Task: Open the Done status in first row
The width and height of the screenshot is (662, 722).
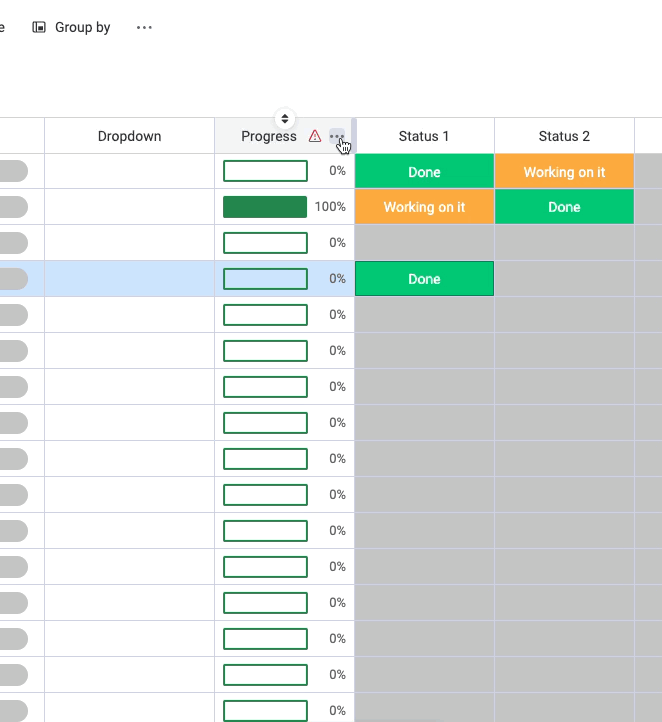Action: [424, 171]
